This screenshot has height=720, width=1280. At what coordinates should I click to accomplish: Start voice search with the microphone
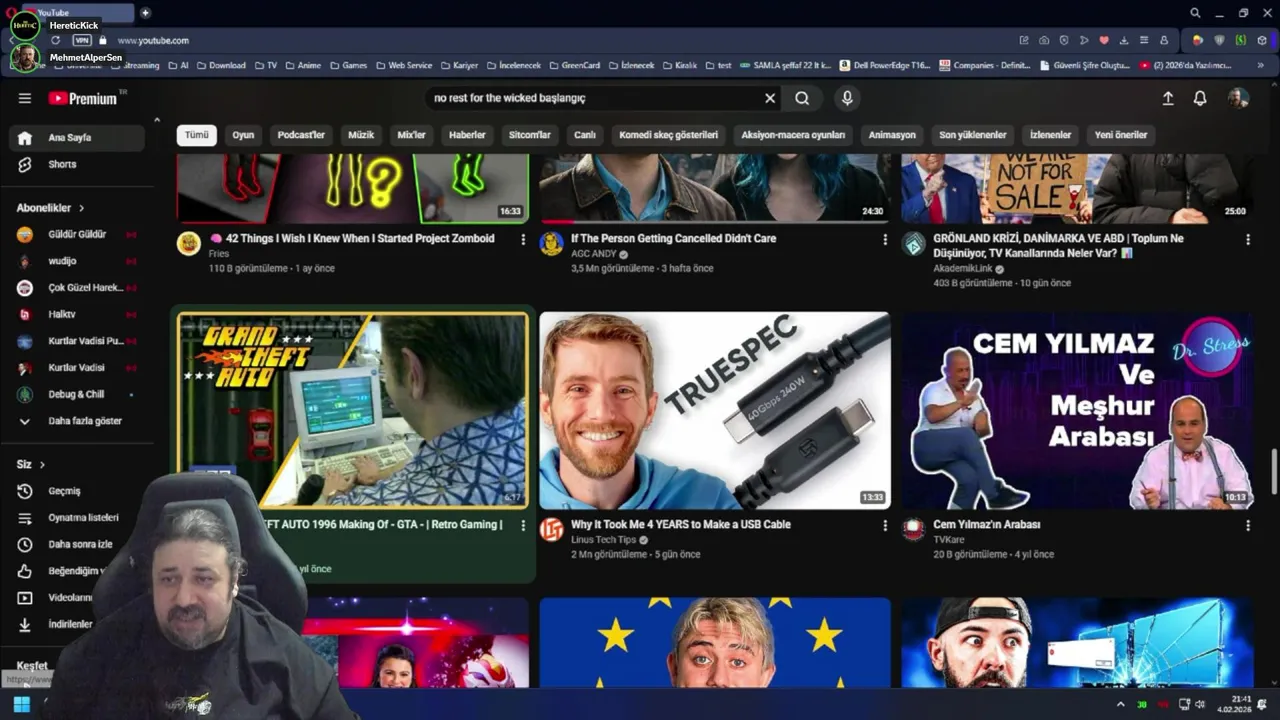pos(847,98)
